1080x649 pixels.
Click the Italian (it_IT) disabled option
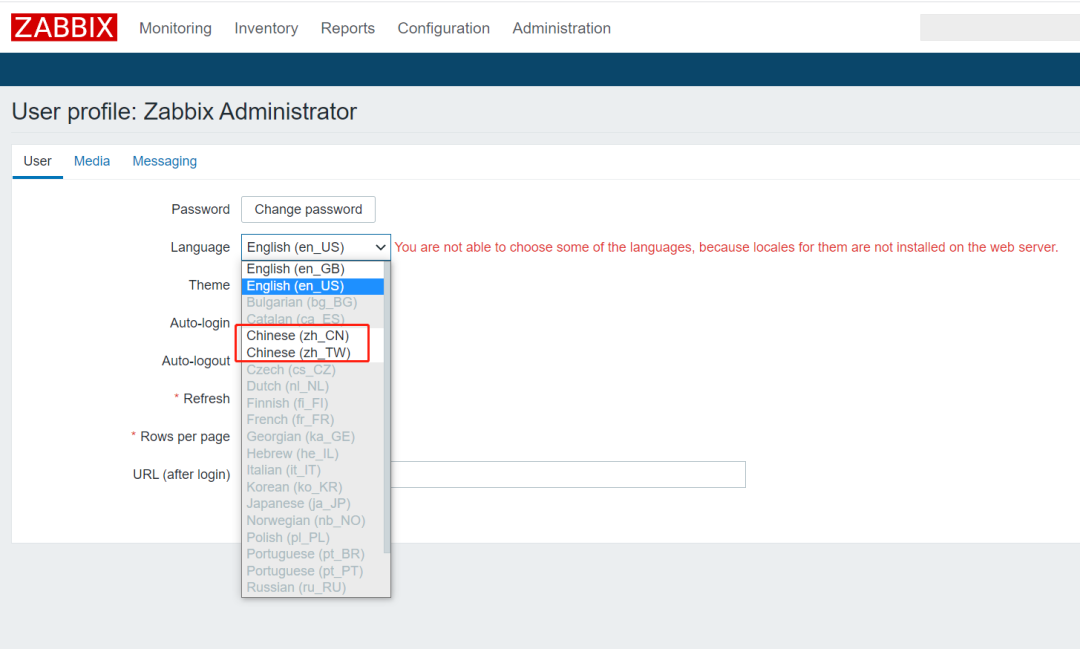313,470
